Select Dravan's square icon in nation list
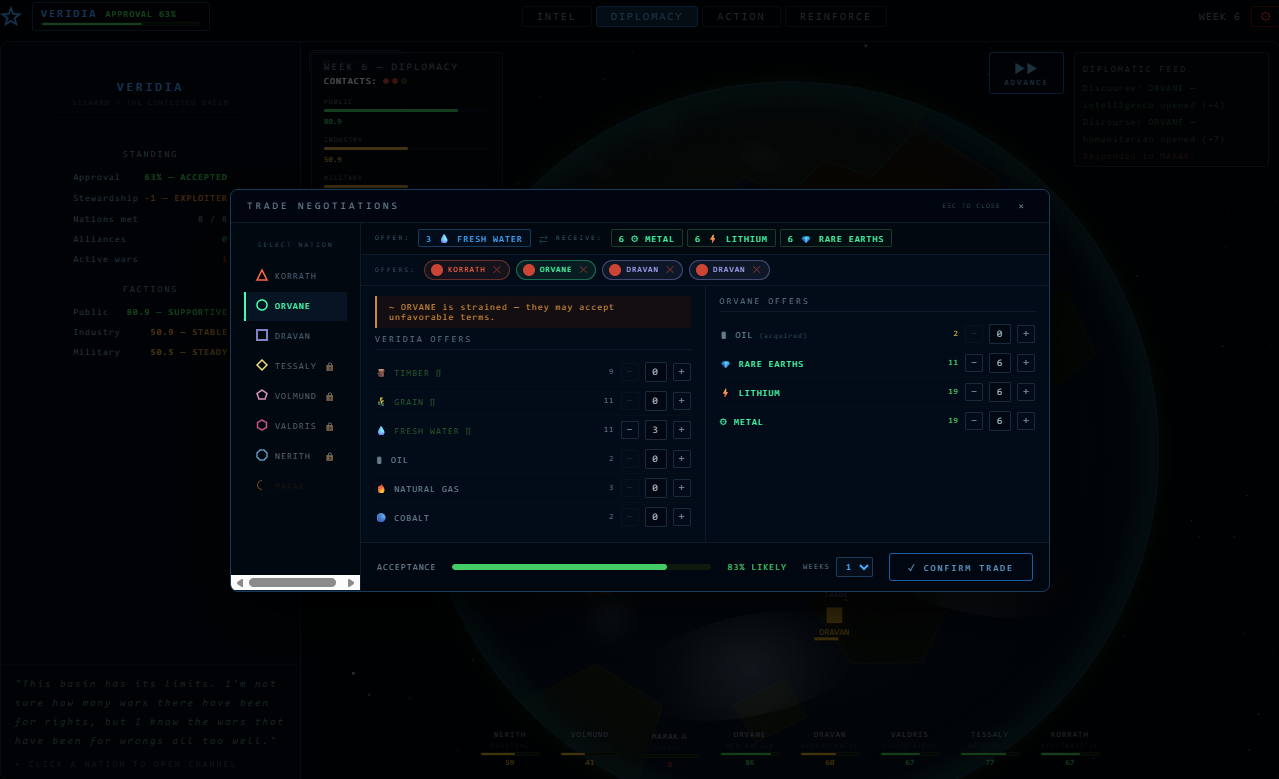This screenshot has width=1279, height=779. tap(262, 336)
